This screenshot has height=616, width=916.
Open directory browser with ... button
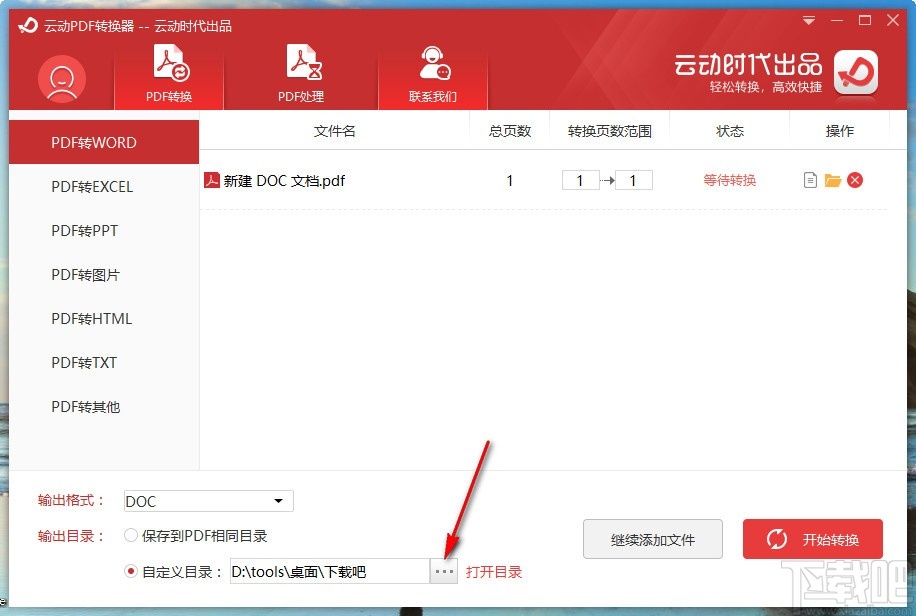pos(444,571)
